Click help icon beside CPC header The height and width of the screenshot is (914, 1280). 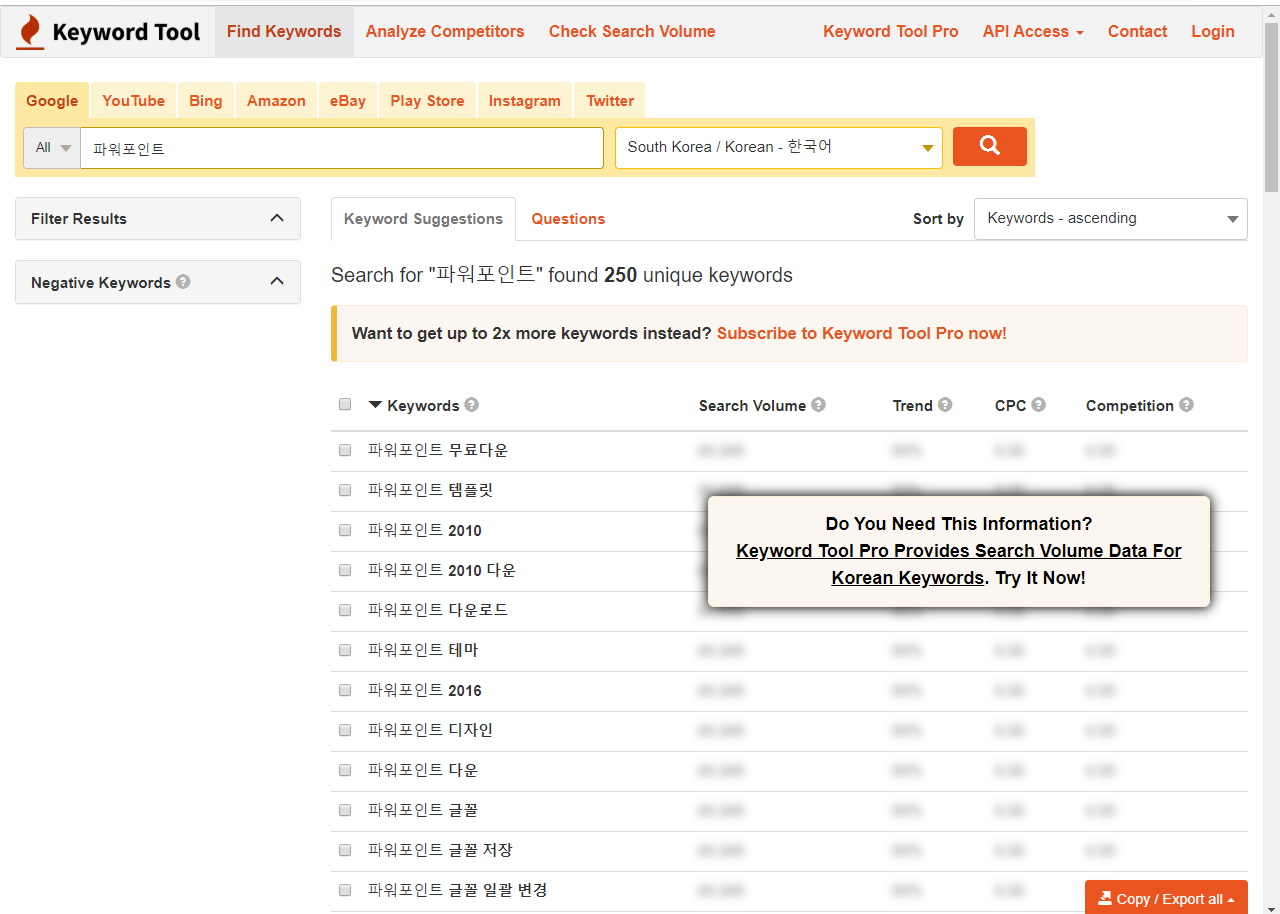[x=1039, y=405]
